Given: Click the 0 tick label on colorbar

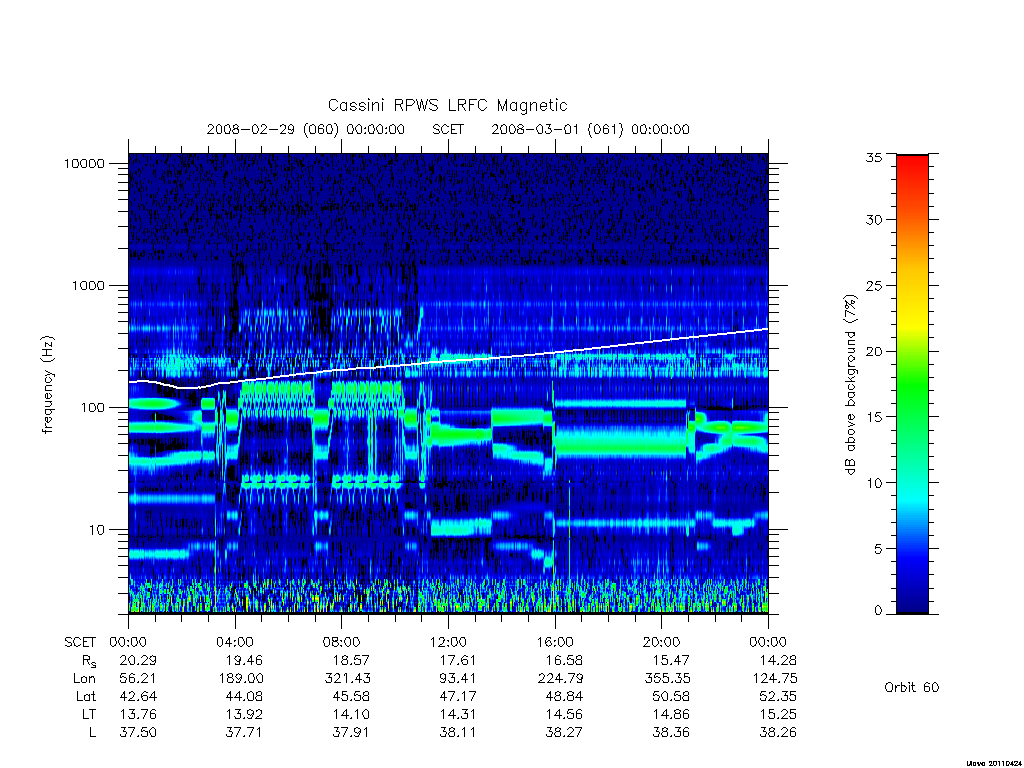Looking at the screenshot, I should (877, 611).
